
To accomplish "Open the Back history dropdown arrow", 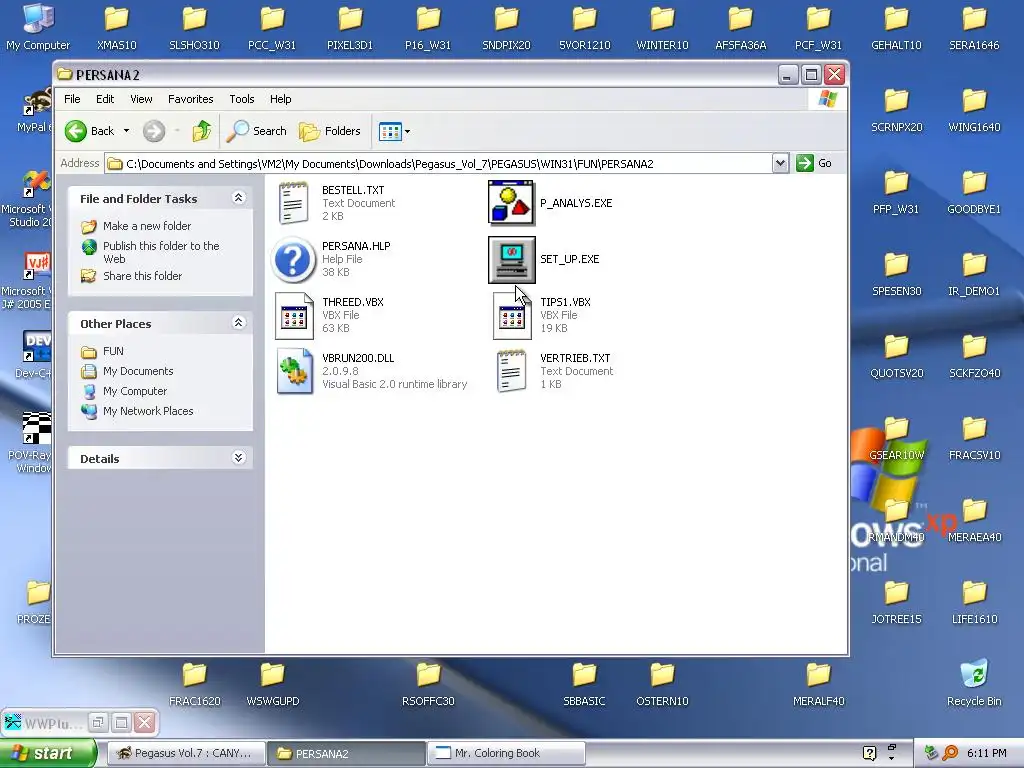I will (x=126, y=131).
